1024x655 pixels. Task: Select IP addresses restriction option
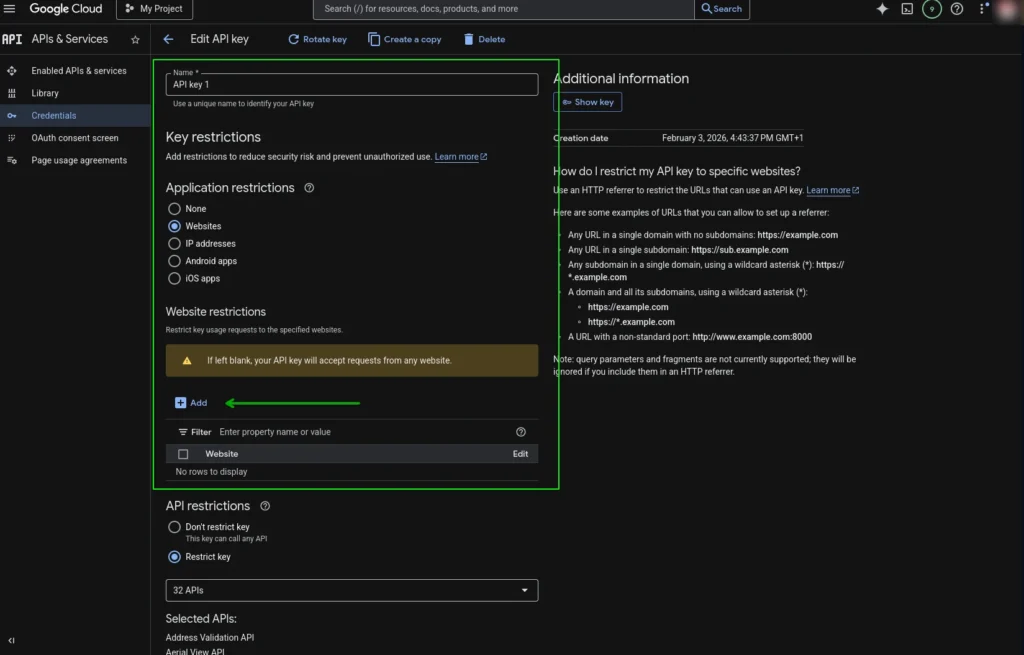tap(175, 244)
